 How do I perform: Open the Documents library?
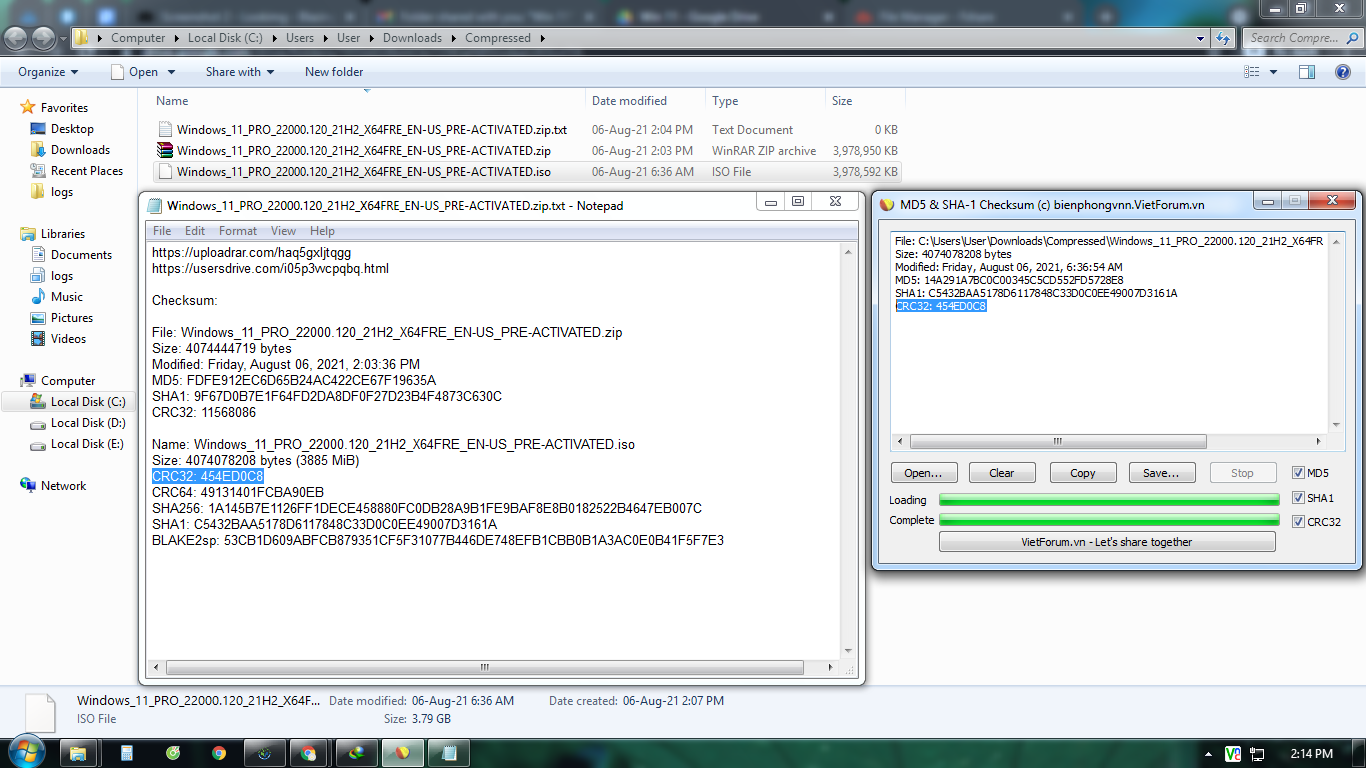tap(81, 255)
